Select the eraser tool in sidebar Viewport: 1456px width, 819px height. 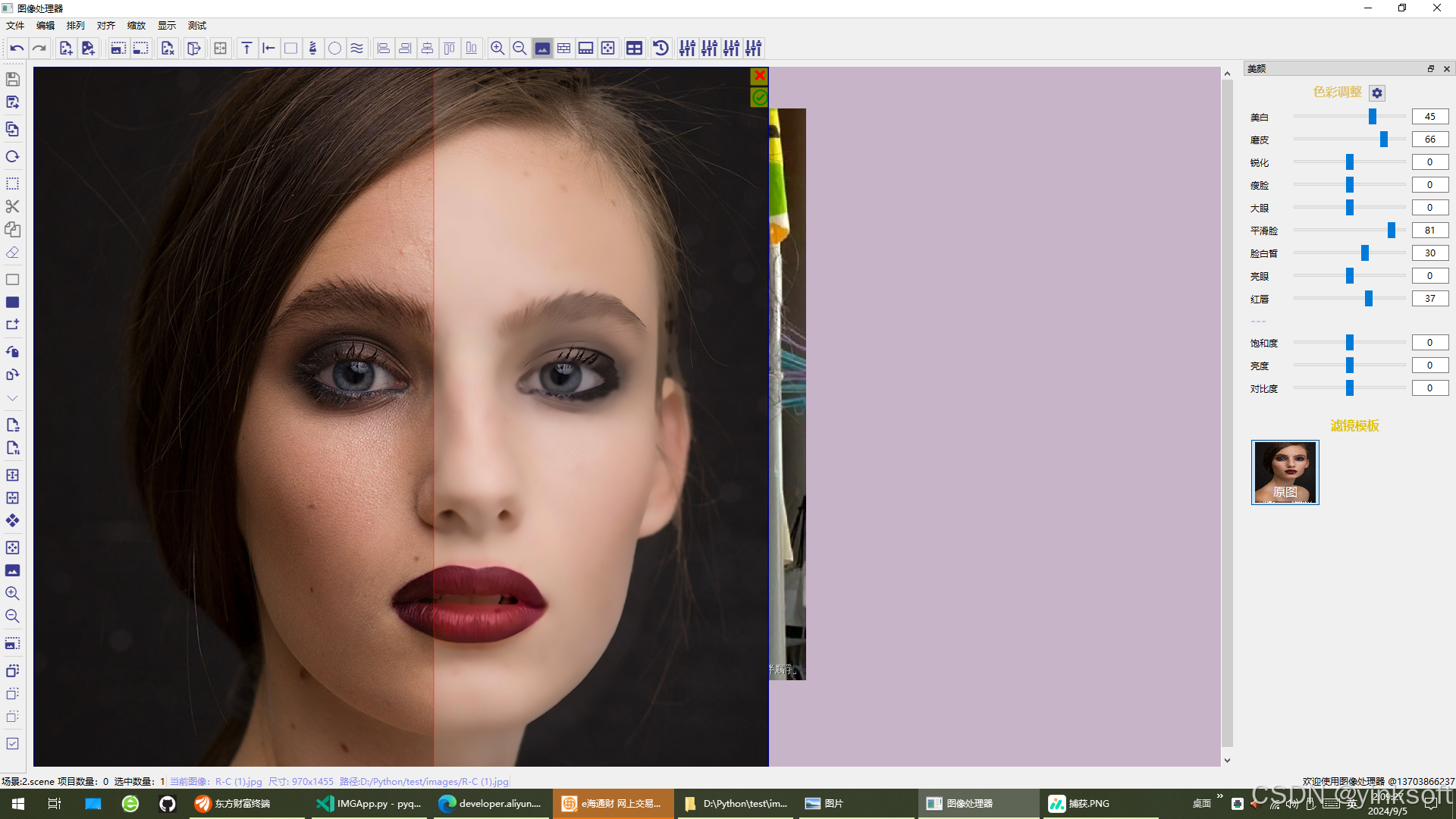click(x=12, y=253)
